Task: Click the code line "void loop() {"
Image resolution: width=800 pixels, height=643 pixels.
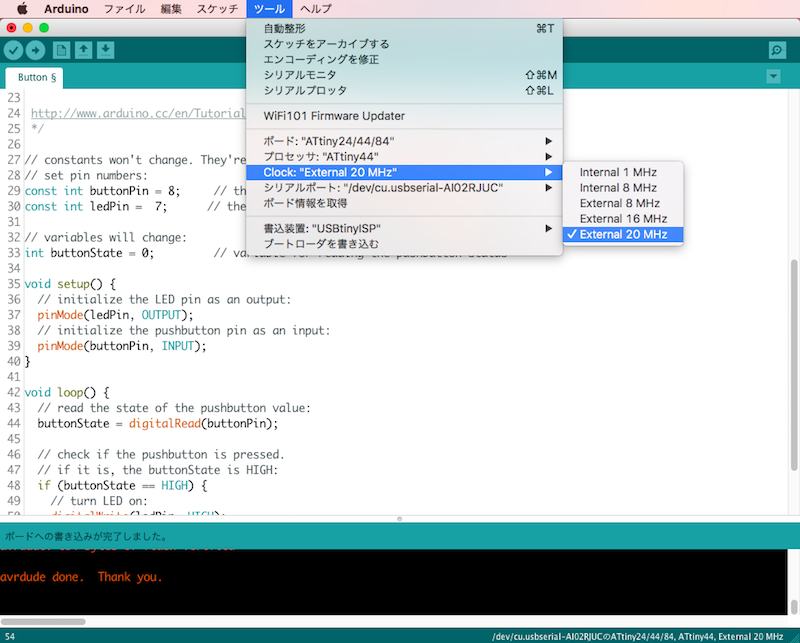Action: click(x=66, y=392)
